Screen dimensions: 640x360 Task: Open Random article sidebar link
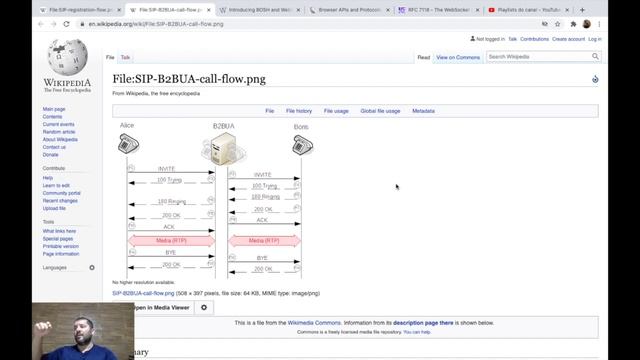pyautogui.click(x=59, y=132)
